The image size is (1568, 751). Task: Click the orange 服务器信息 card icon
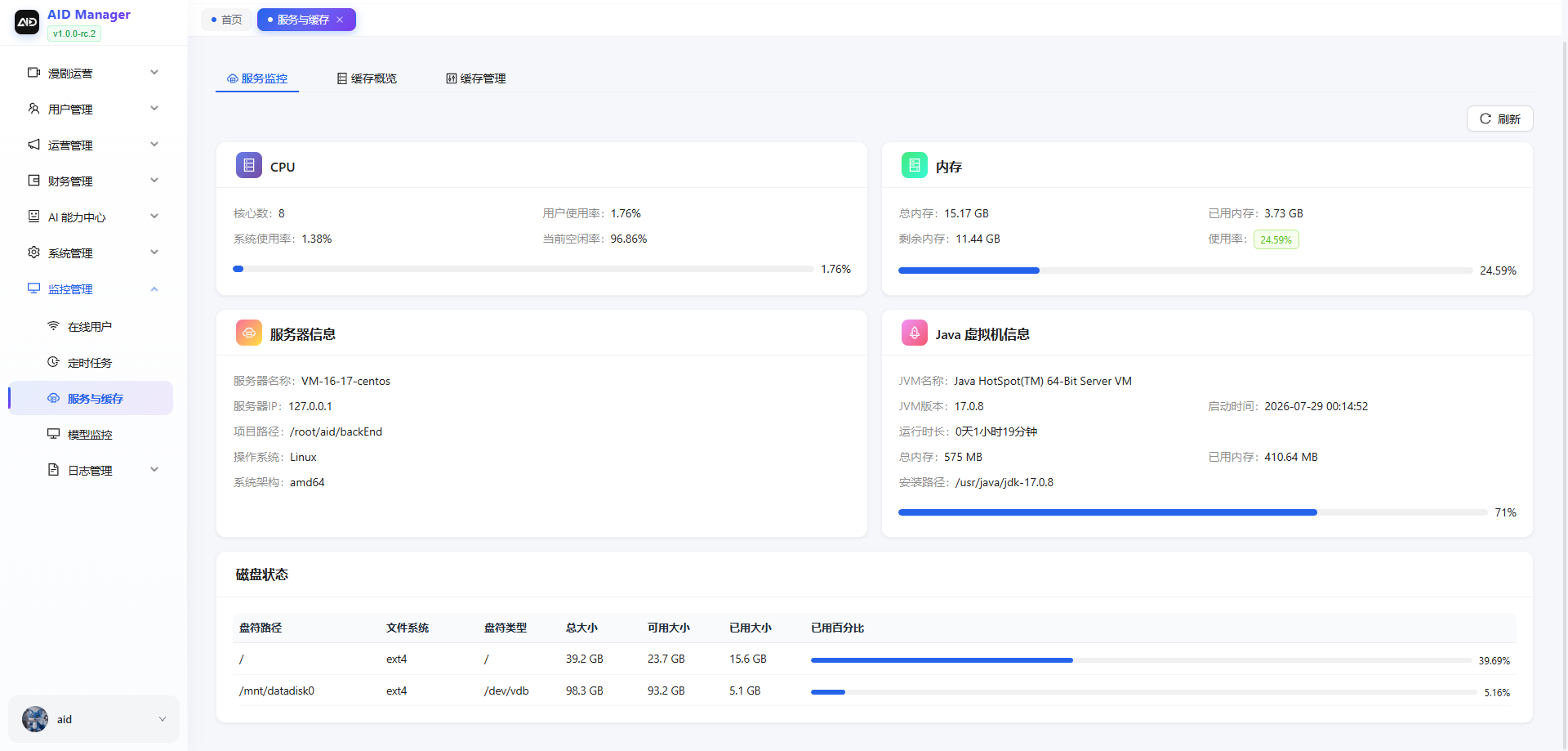point(249,333)
